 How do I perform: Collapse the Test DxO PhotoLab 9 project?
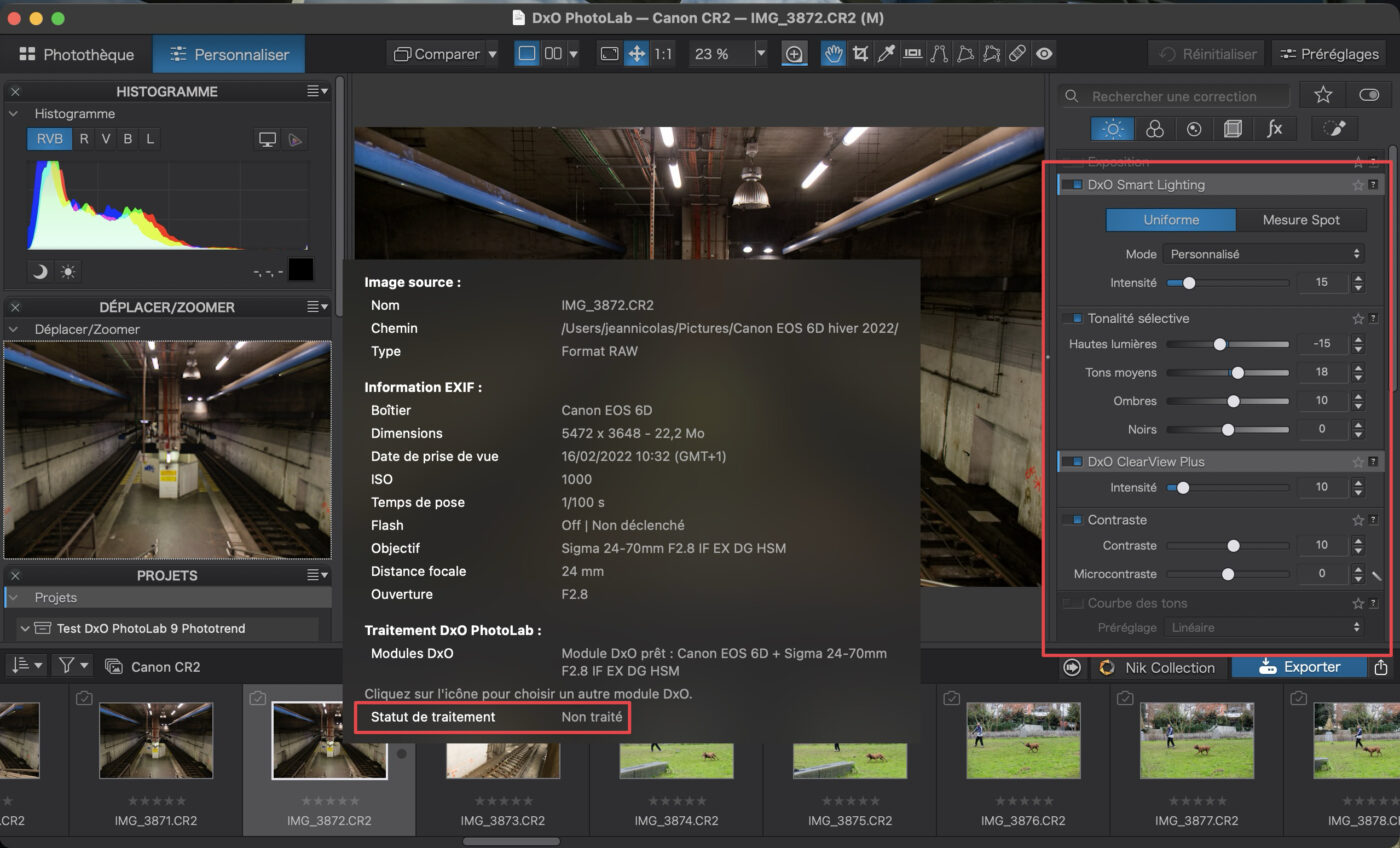coord(25,628)
